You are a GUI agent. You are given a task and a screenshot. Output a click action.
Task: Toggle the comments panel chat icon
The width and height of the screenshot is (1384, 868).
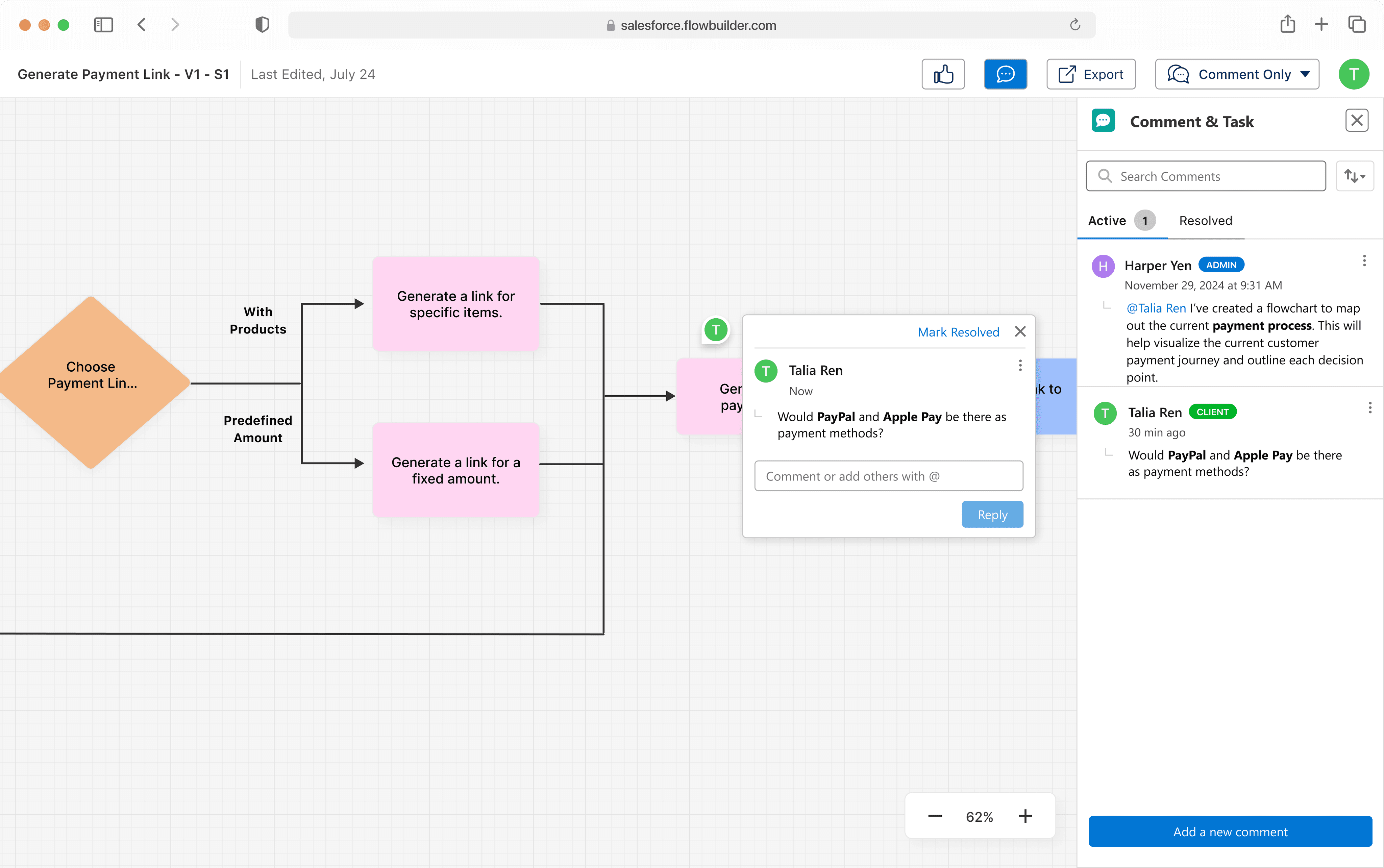pyautogui.click(x=1005, y=74)
